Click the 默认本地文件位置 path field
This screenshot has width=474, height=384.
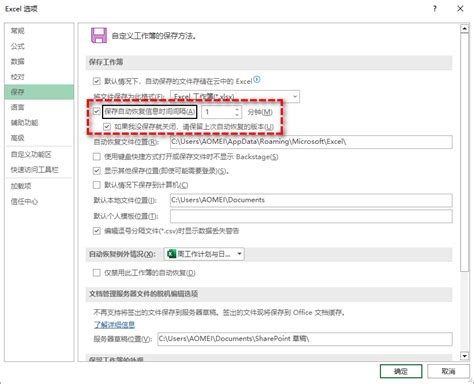click(x=311, y=200)
